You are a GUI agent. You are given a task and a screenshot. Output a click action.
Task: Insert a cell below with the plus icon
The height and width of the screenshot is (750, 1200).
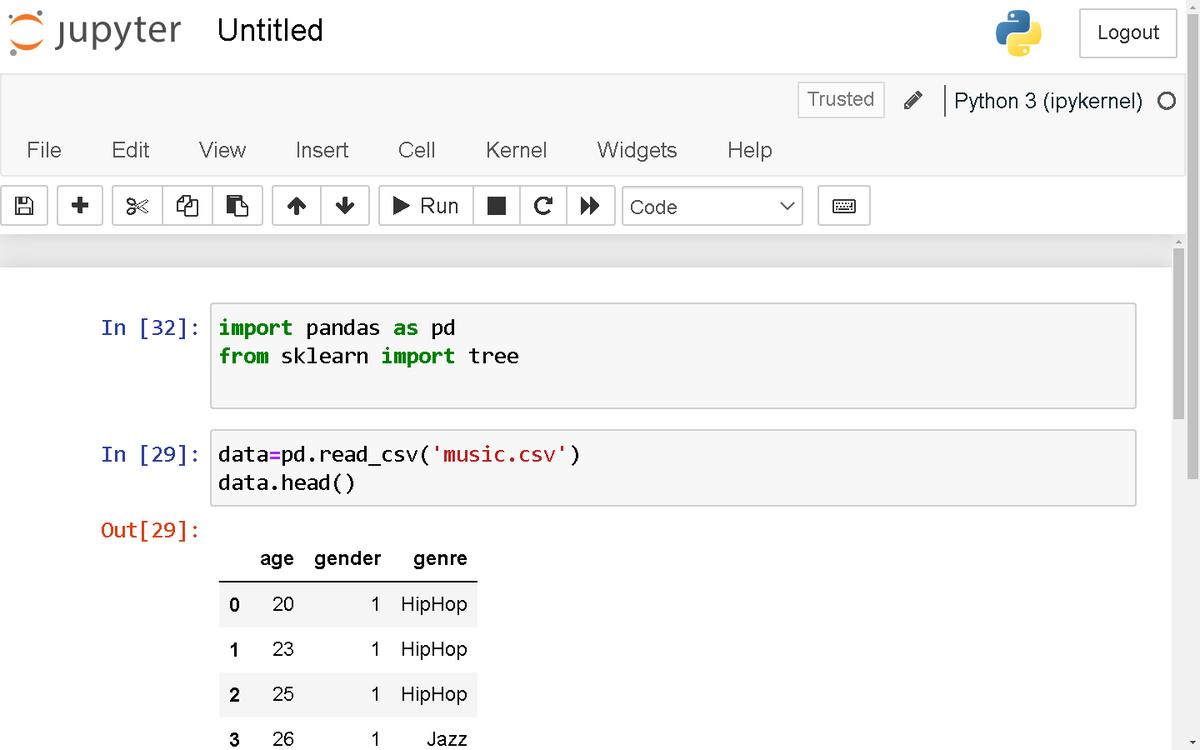click(x=80, y=206)
